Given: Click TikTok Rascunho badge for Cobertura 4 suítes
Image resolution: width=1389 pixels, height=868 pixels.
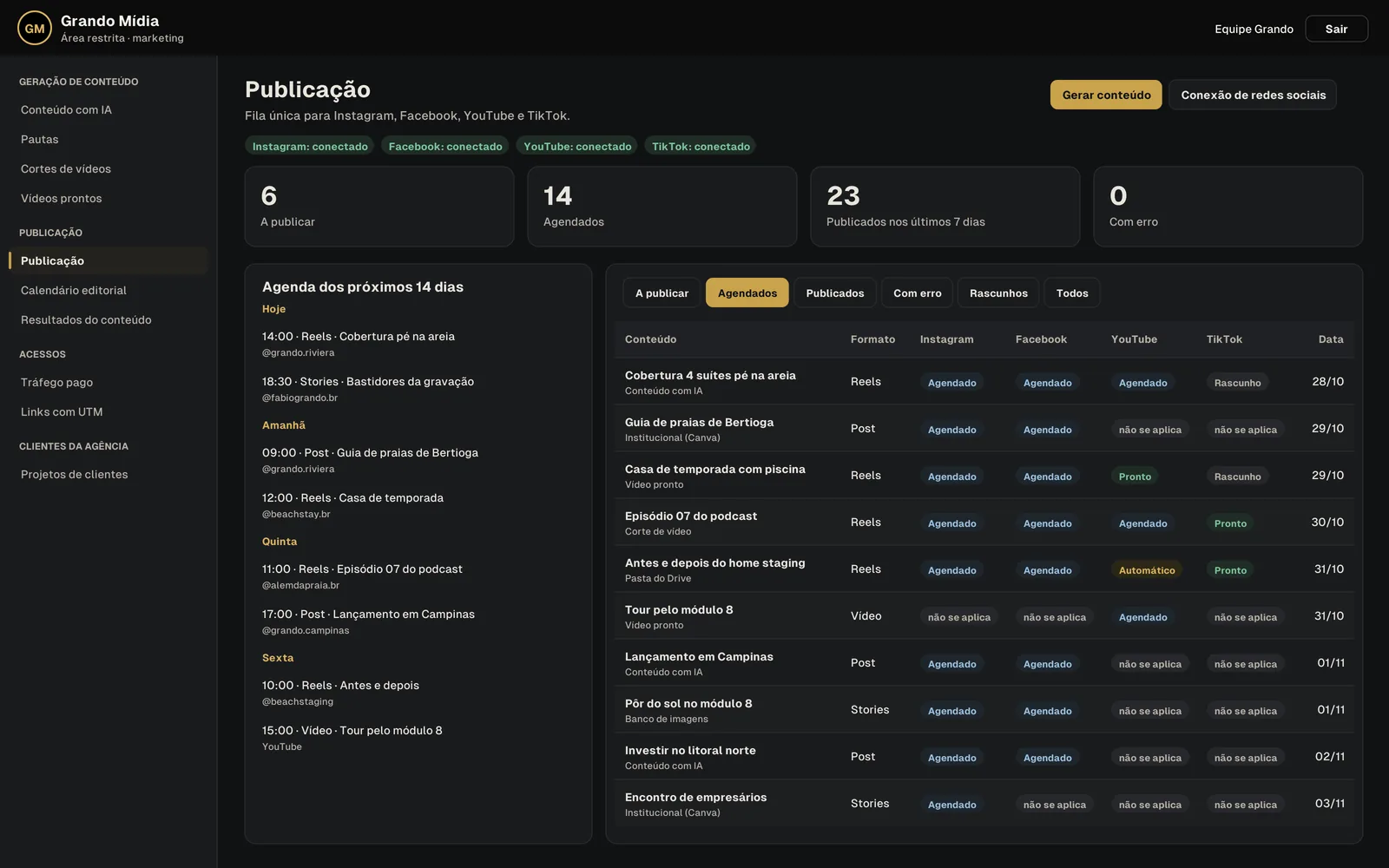Looking at the screenshot, I should coord(1237,383).
